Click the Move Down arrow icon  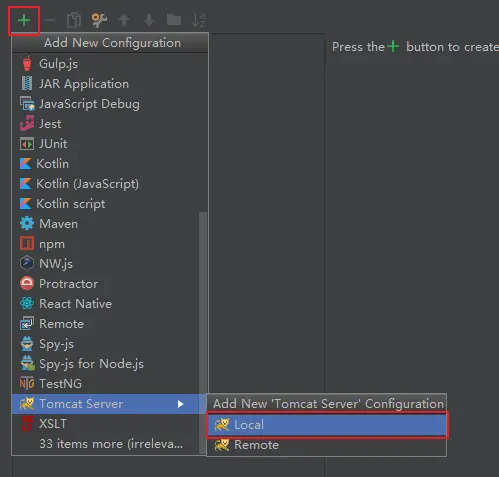click(x=149, y=20)
